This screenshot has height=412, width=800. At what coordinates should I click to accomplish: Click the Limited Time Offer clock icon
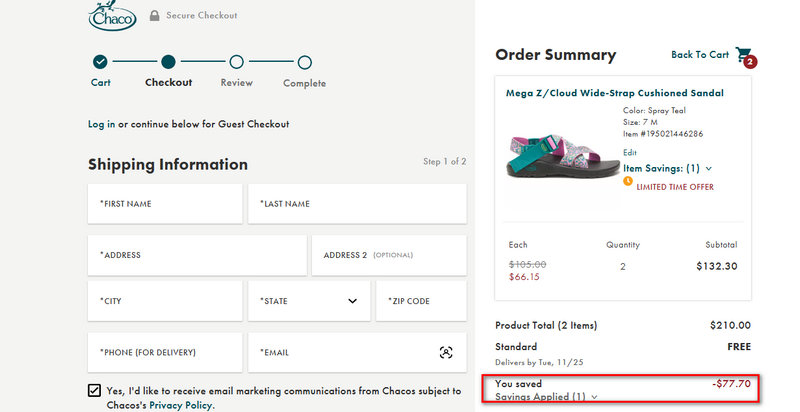[x=628, y=181]
